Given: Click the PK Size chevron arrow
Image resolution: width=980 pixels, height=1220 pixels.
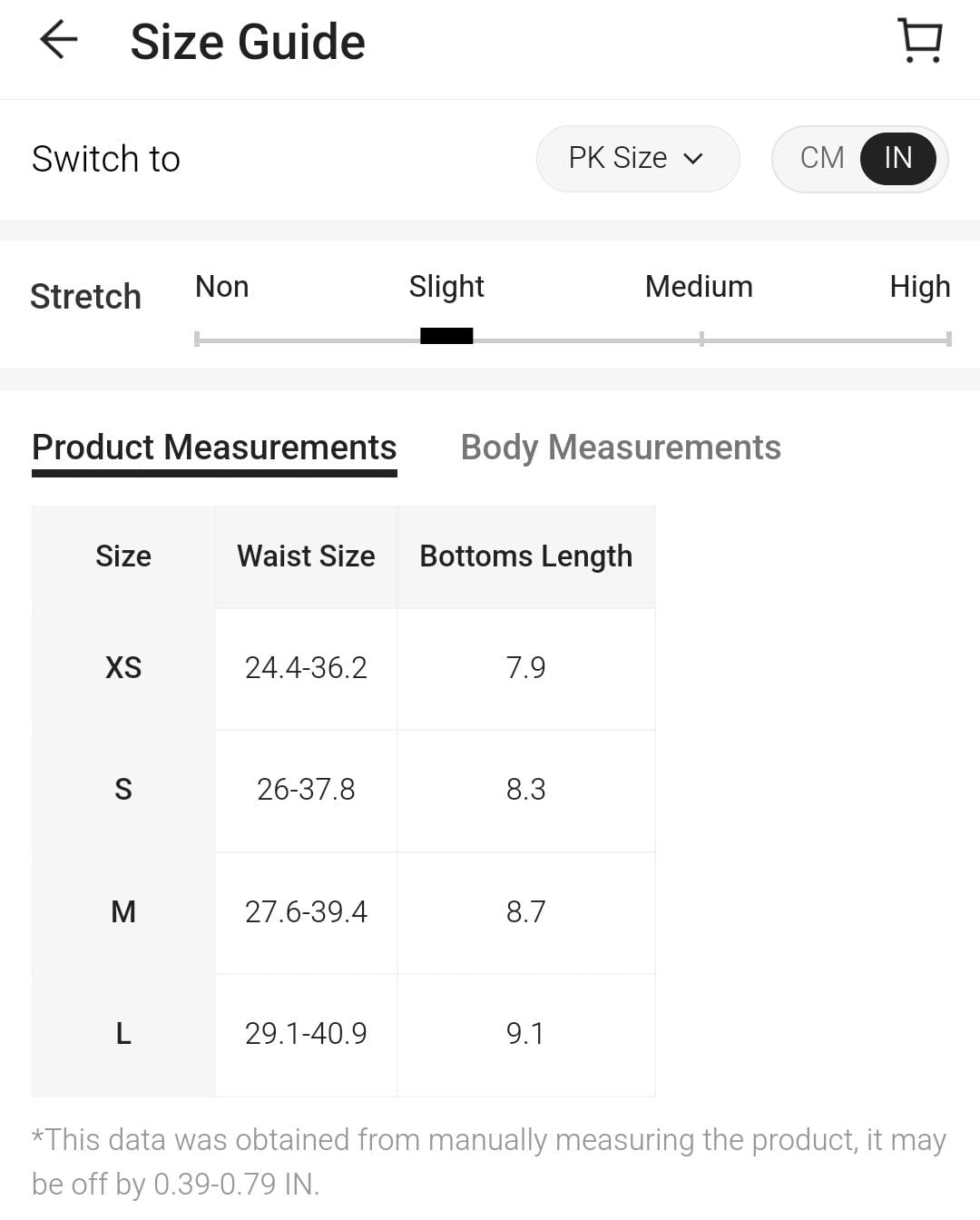Looking at the screenshot, I should click(x=693, y=159).
